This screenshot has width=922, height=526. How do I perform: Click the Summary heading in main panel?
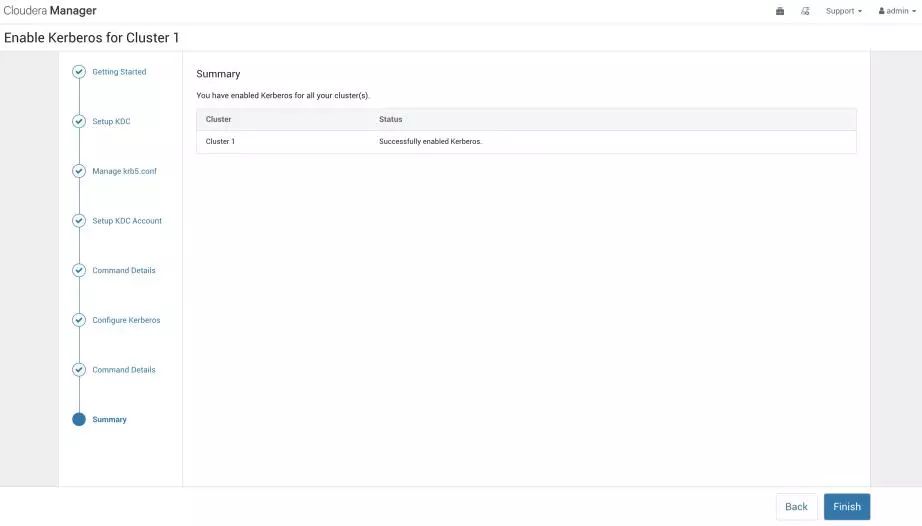point(218,74)
